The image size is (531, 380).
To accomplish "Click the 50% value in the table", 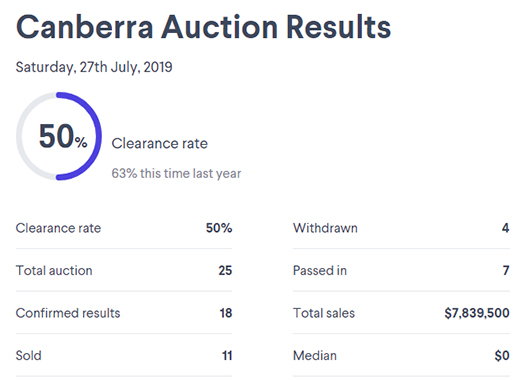I will [219, 228].
